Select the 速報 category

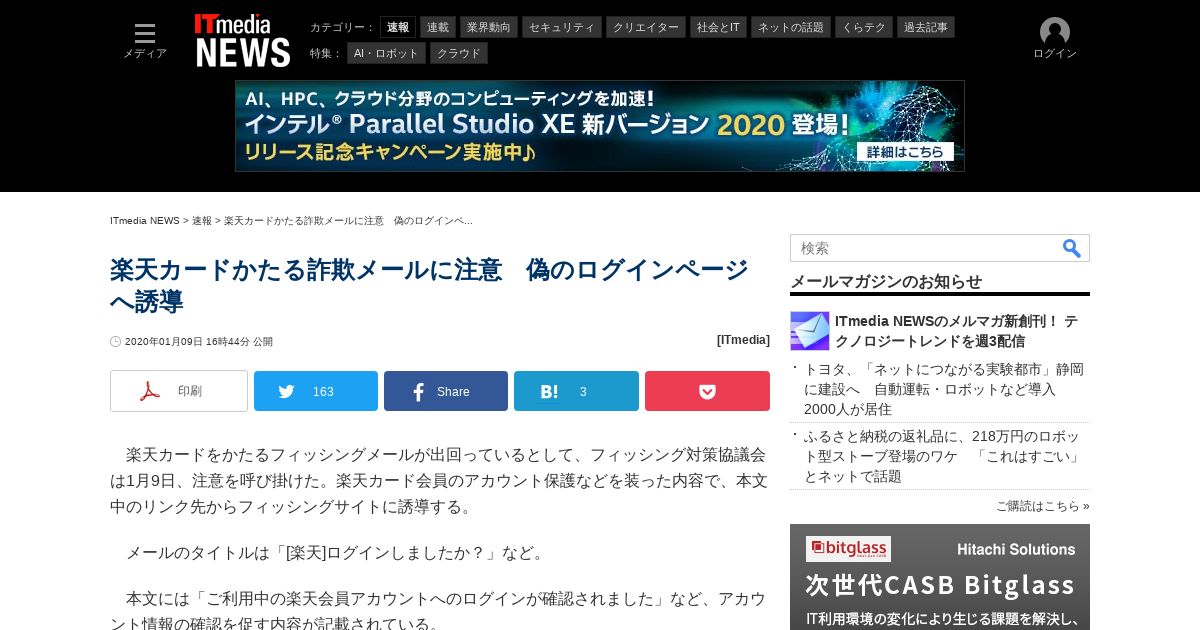point(398,27)
